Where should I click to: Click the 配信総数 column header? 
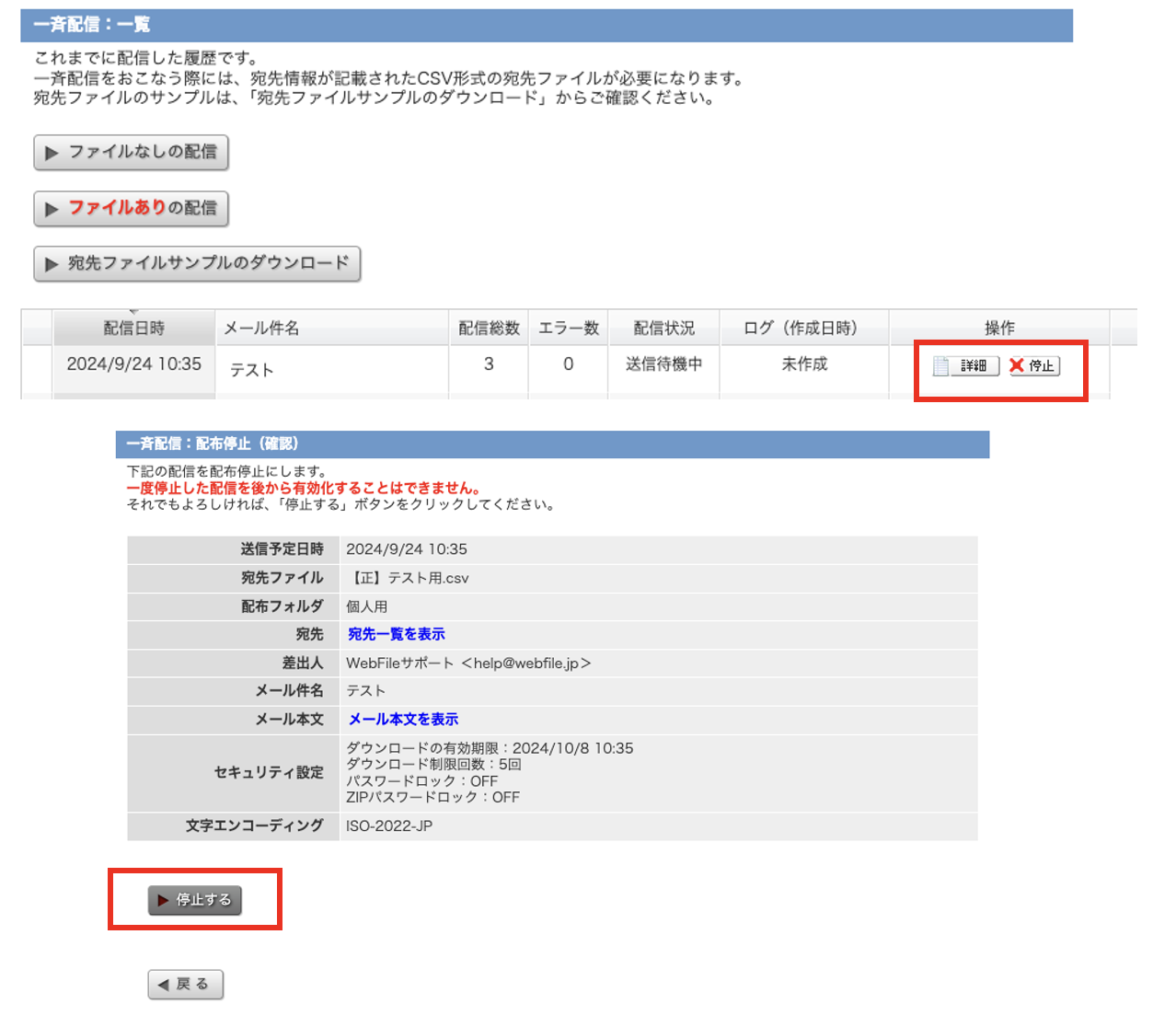coord(489,329)
